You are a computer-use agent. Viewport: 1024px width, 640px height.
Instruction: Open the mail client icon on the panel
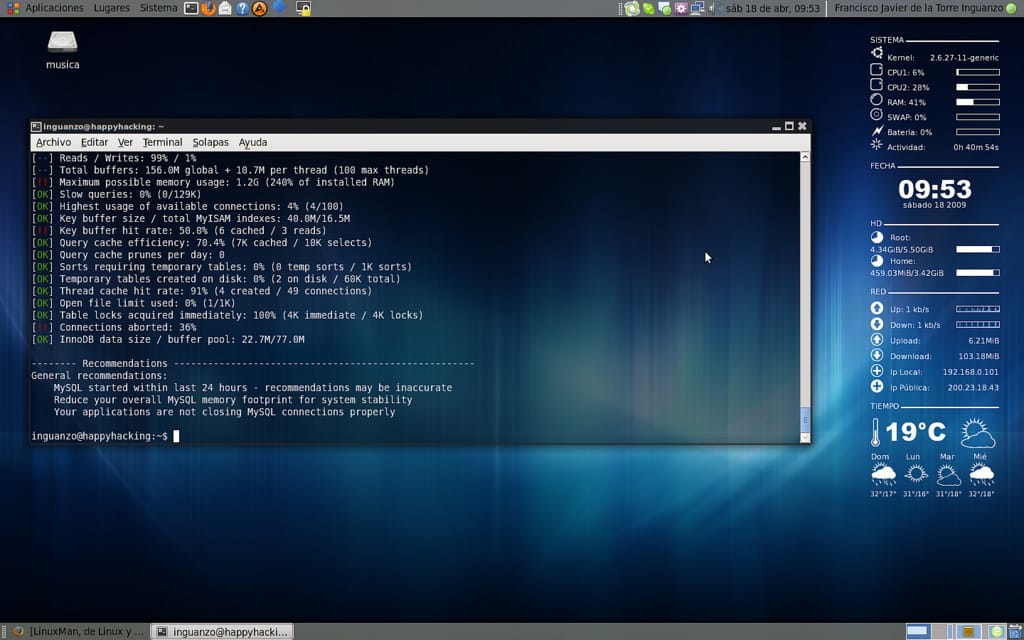[x=226, y=8]
